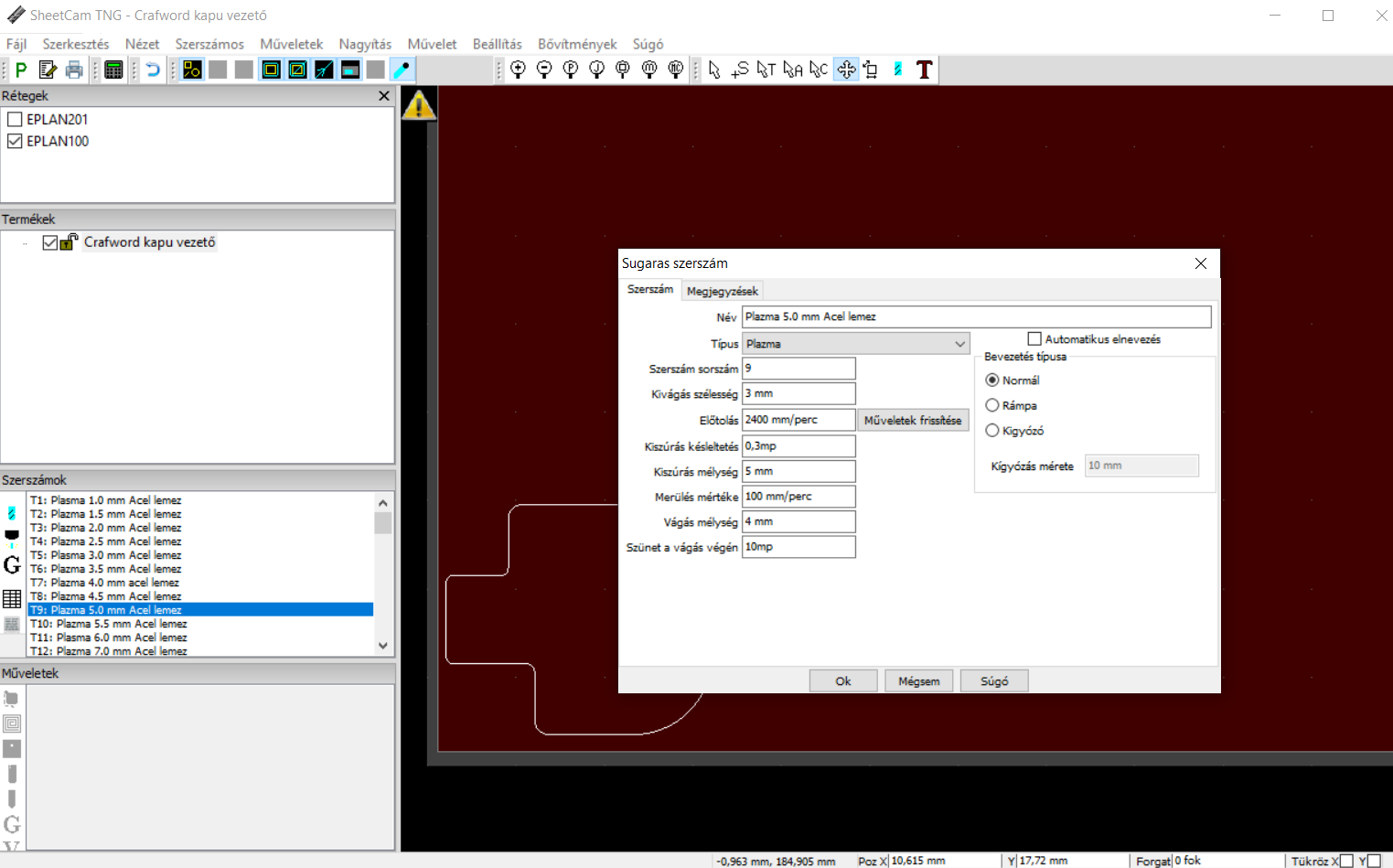
Task: Enable the EPLAN201 layer checkbox
Action: point(15,119)
